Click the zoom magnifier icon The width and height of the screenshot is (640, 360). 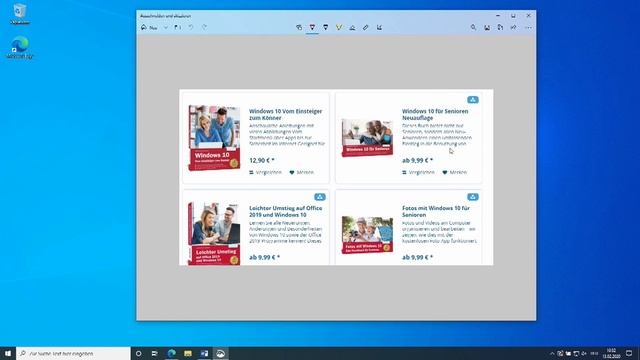473,27
